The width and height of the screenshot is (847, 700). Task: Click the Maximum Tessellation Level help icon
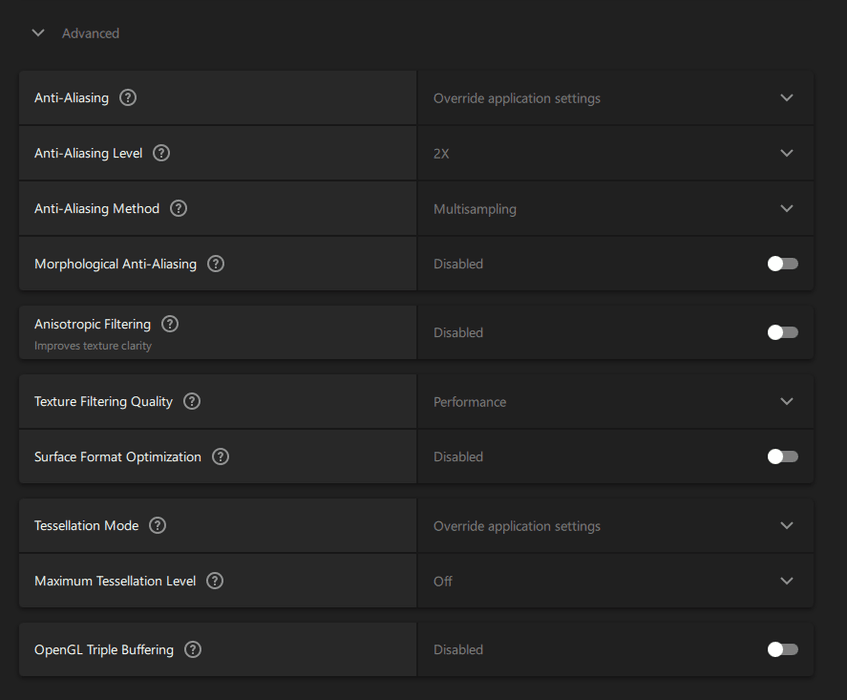pyautogui.click(x=215, y=581)
